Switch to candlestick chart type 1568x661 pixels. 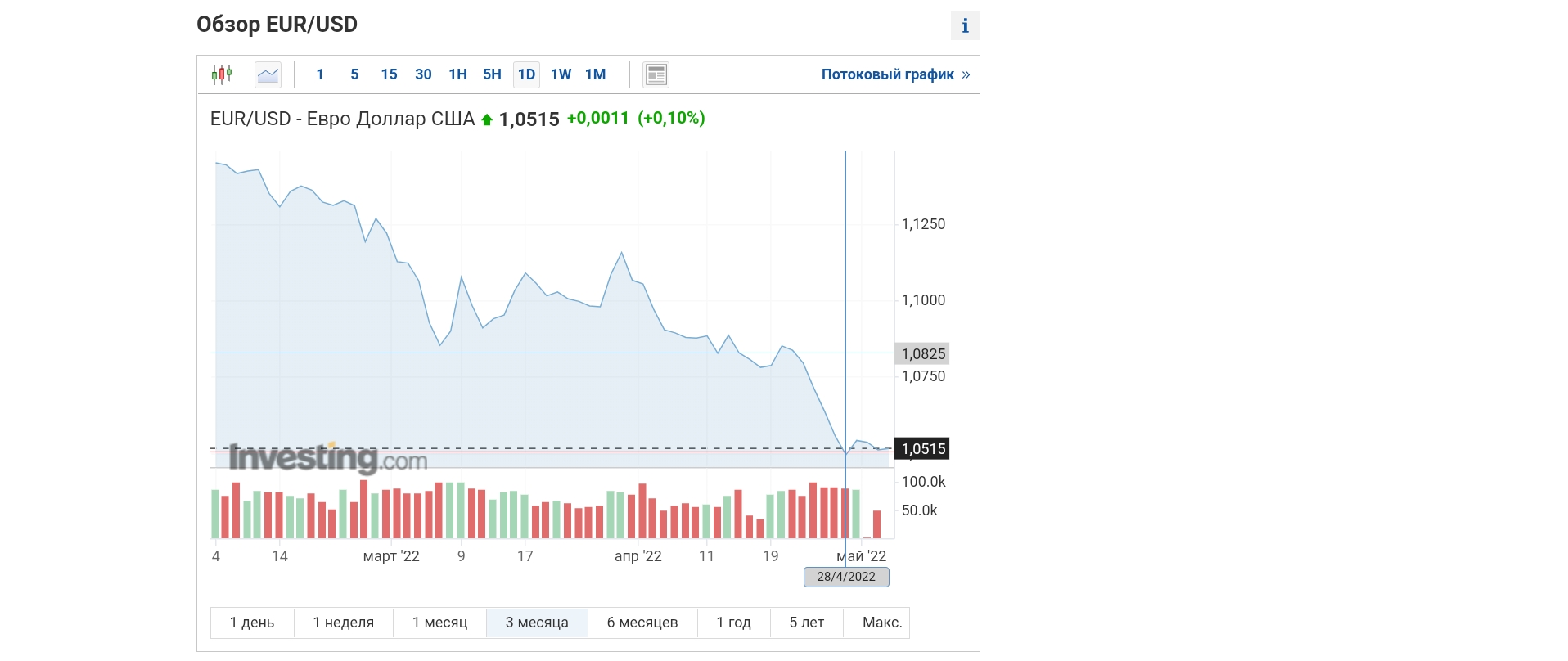tap(222, 74)
